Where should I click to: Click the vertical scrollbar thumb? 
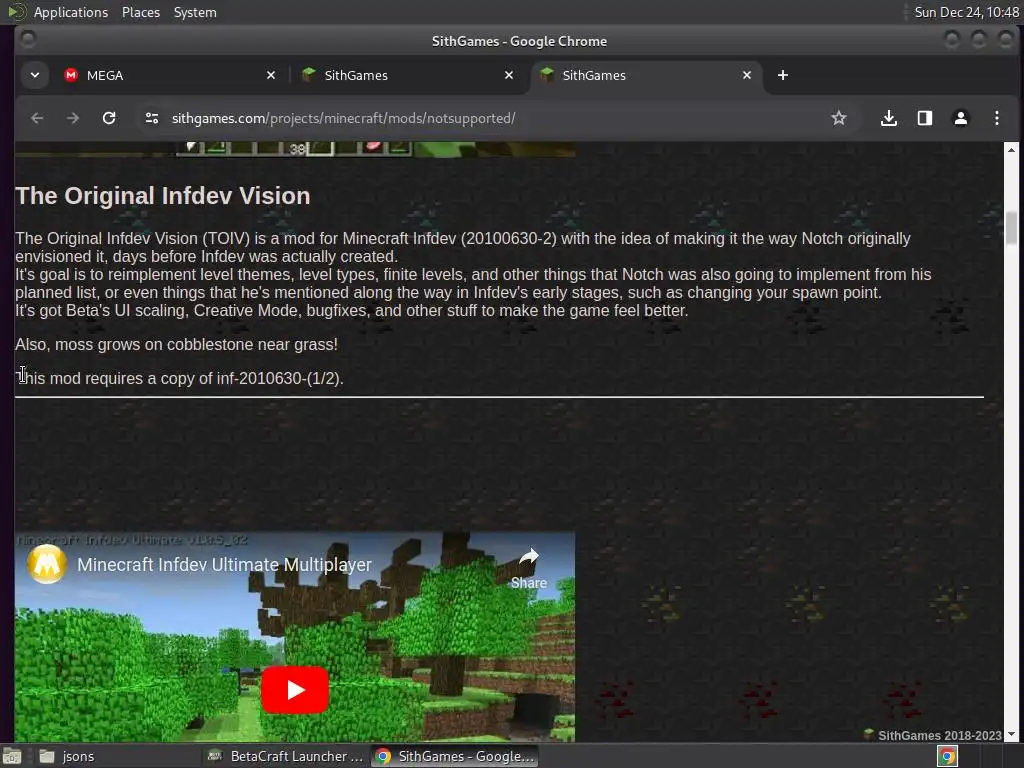point(1012,228)
